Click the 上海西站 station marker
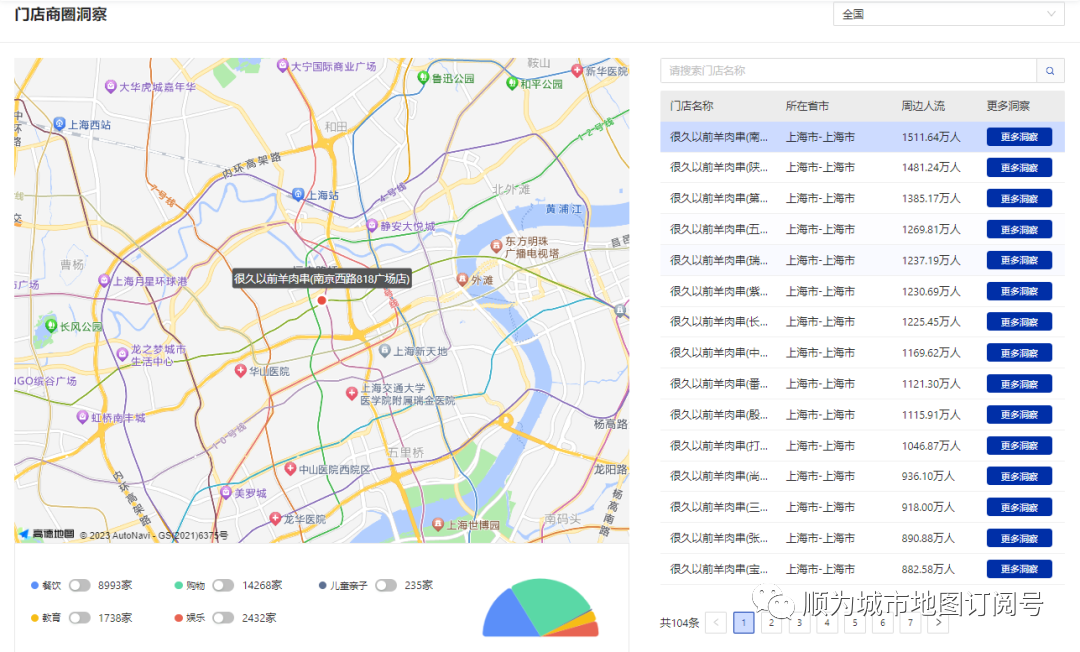 59,124
